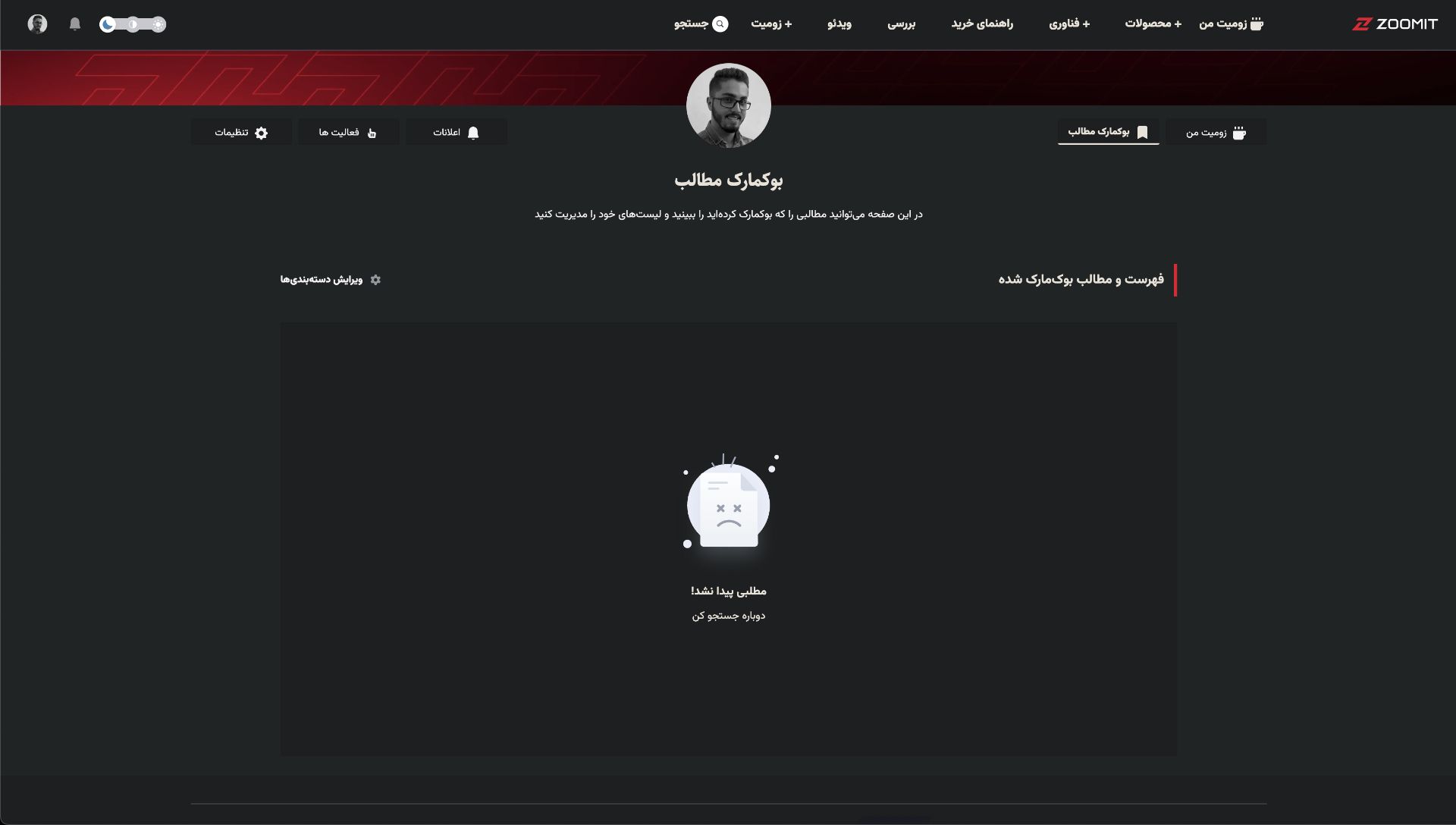Open the بوکمارک مطالب tab
Screen dimensions: 1456x825
(1108, 132)
